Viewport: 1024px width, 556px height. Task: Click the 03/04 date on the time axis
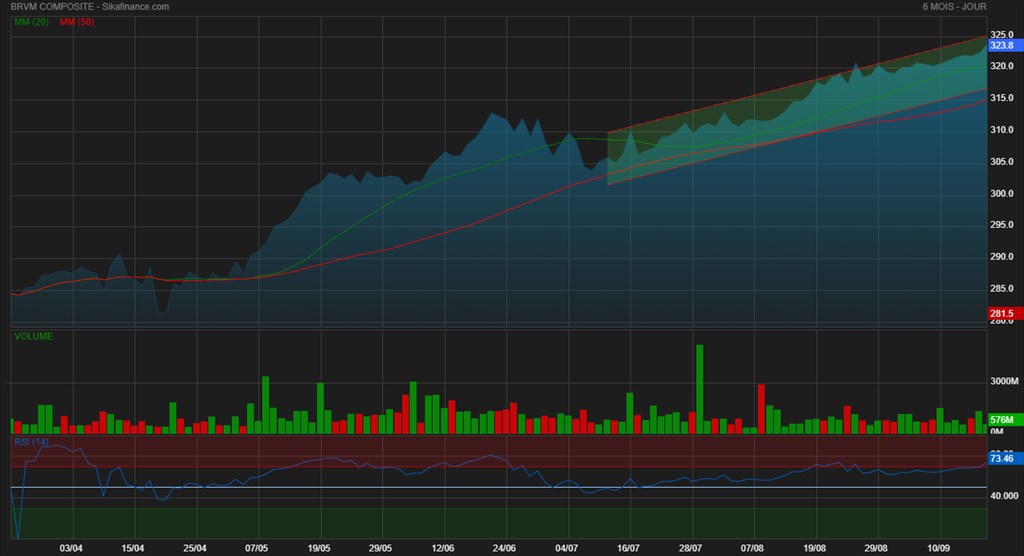[71, 548]
